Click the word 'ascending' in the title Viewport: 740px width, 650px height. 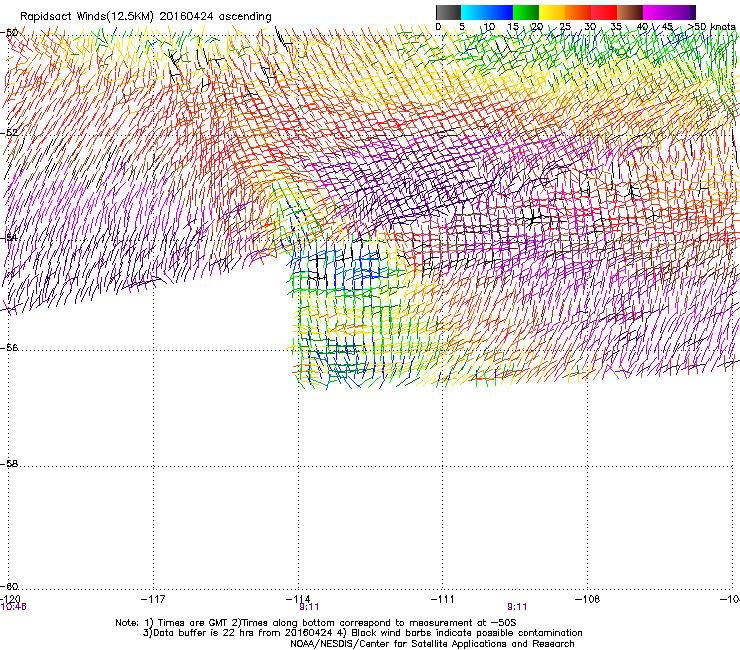coord(245,17)
